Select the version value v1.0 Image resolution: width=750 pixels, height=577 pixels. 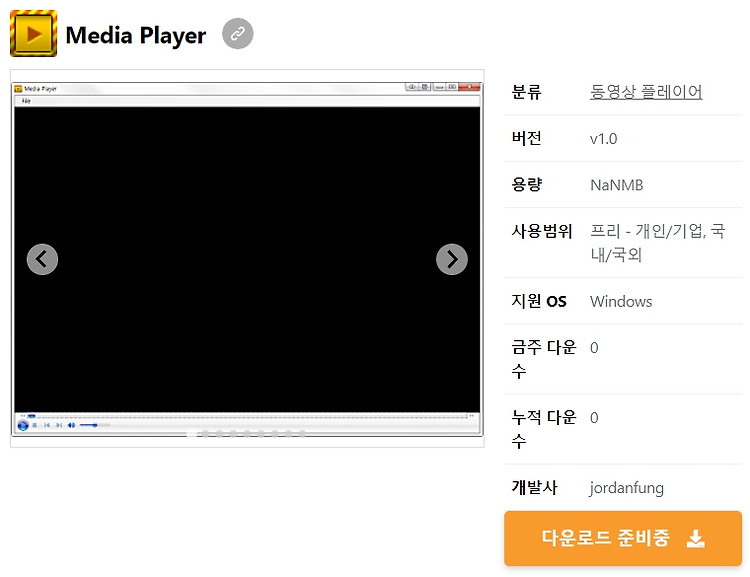[604, 139]
